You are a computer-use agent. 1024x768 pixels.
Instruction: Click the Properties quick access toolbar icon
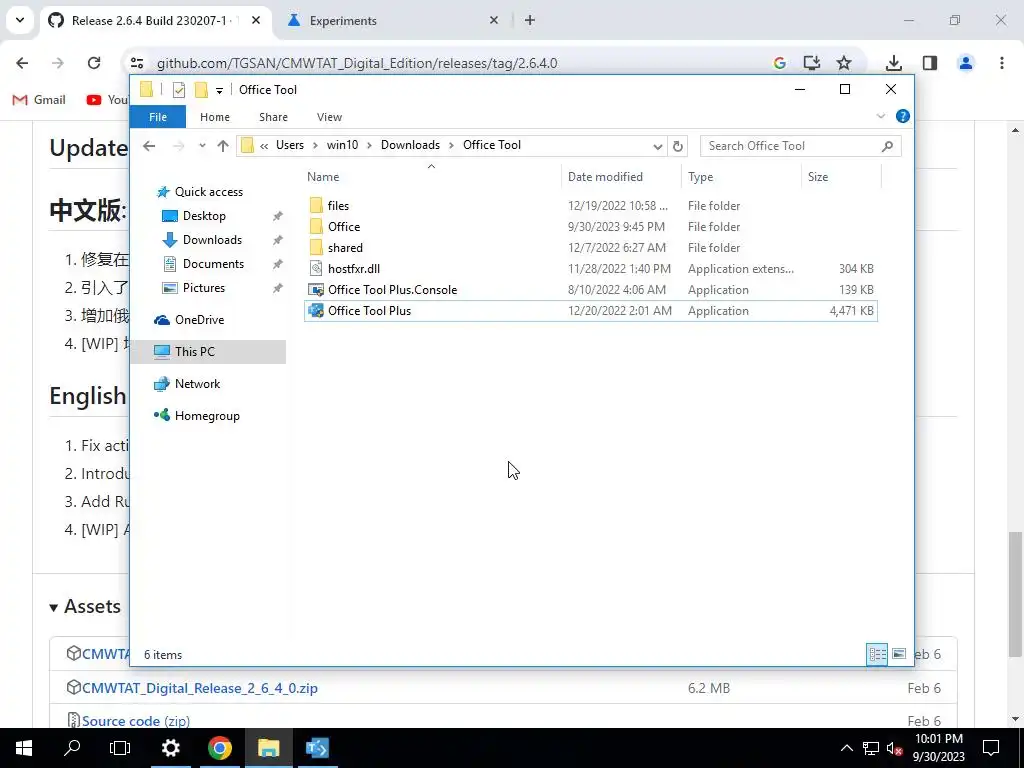click(178, 90)
